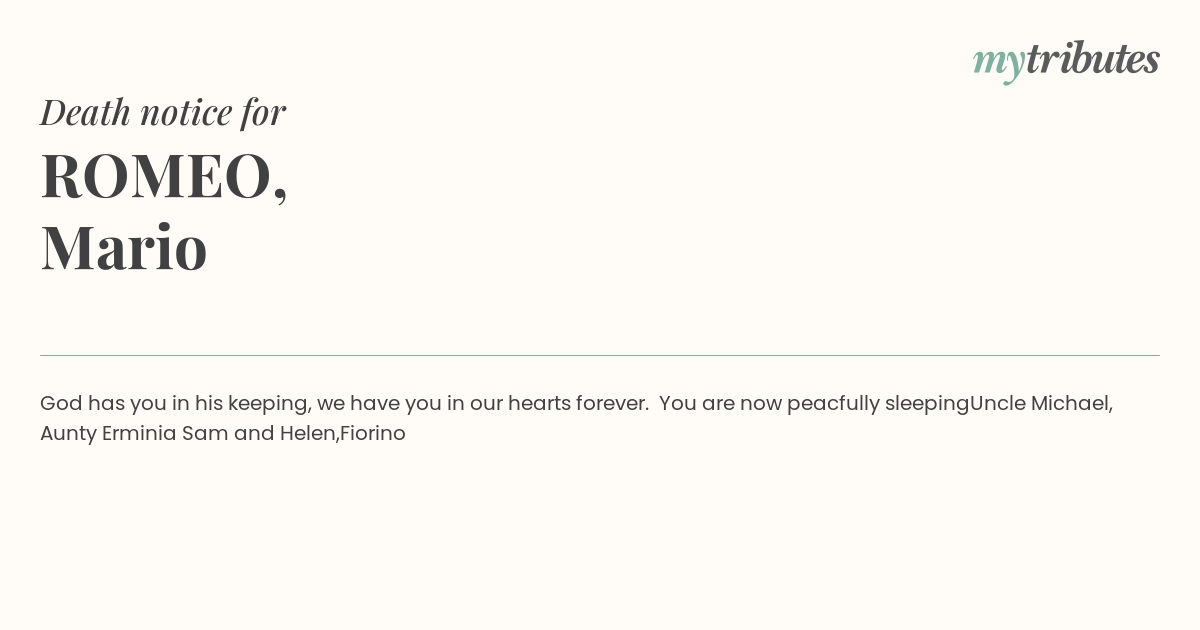Click the words "You are now"
Image resolution: width=1200 pixels, height=630 pixels.
tap(720, 404)
